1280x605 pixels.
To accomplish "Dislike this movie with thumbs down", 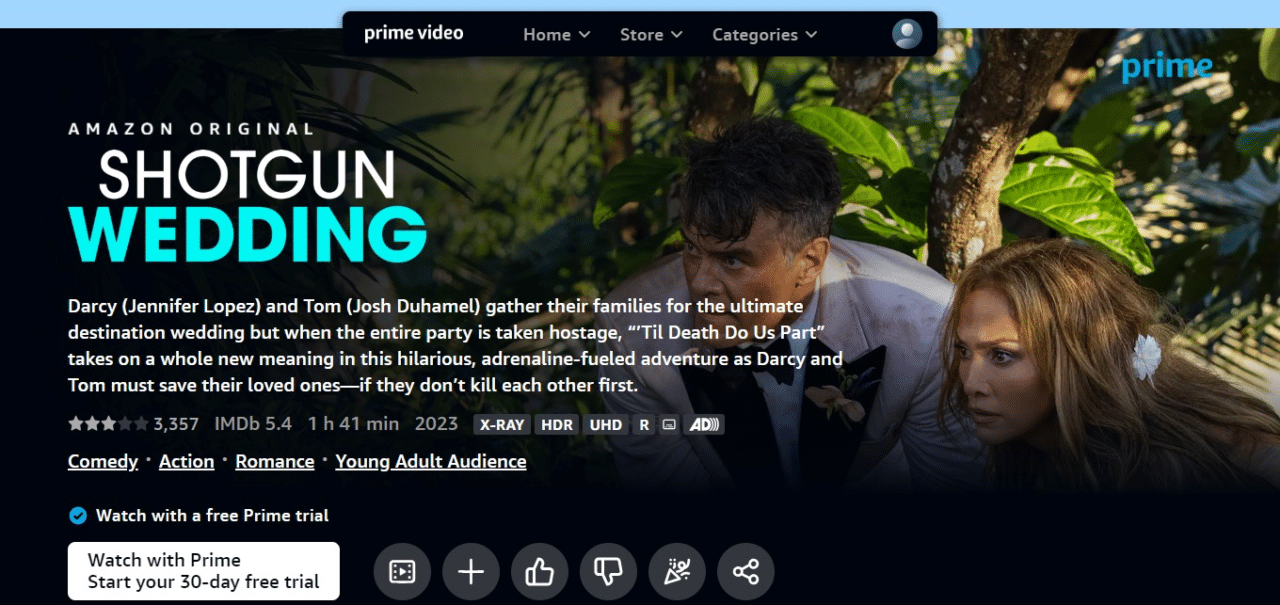I will pyautogui.click(x=608, y=572).
